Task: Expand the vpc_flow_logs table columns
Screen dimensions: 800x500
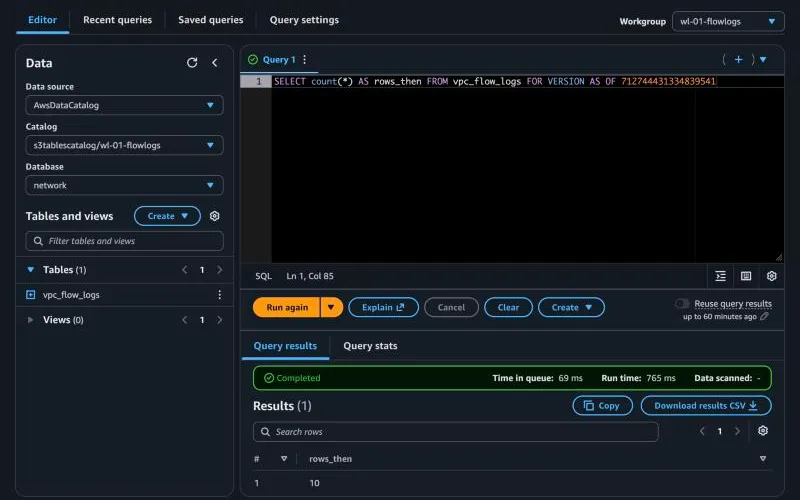Action: tap(31, 295)
